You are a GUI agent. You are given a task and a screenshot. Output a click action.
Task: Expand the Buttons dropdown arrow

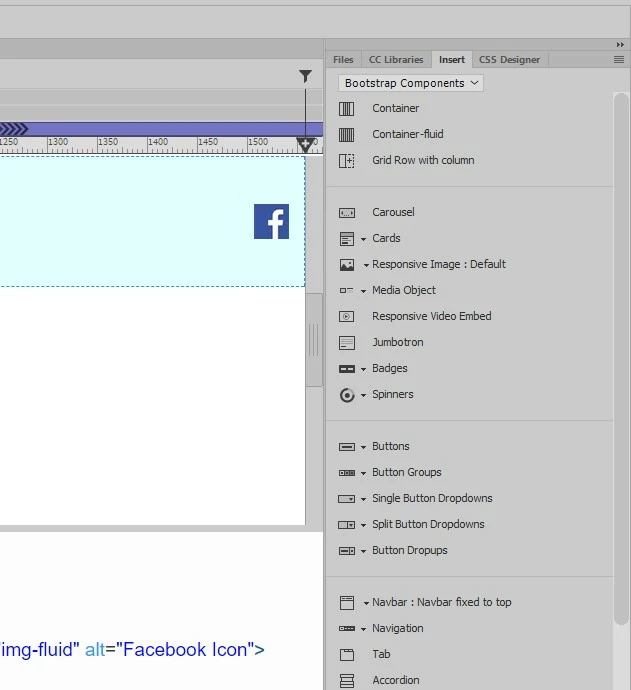[x=363, y=447]
